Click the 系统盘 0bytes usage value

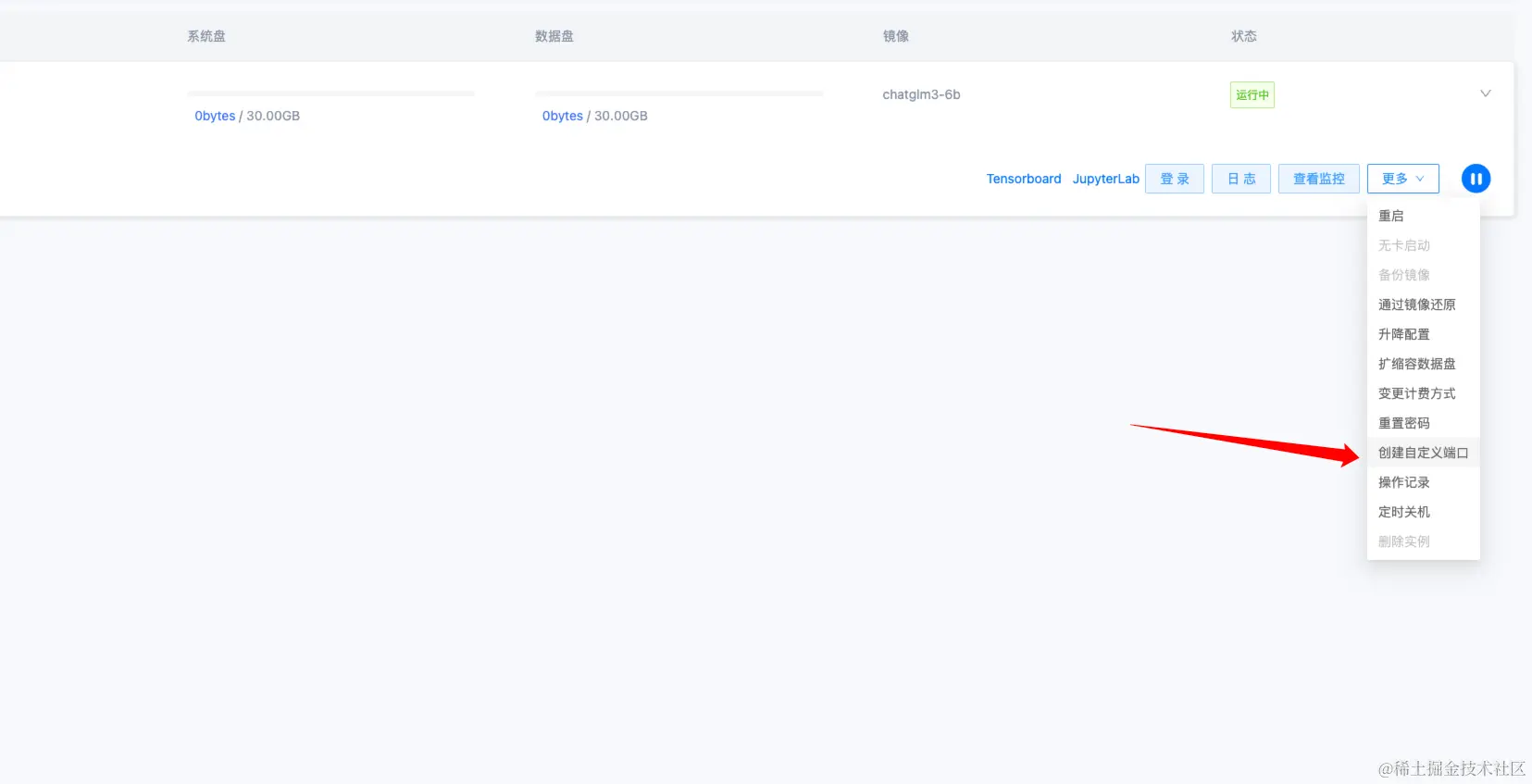pos(215,116)
